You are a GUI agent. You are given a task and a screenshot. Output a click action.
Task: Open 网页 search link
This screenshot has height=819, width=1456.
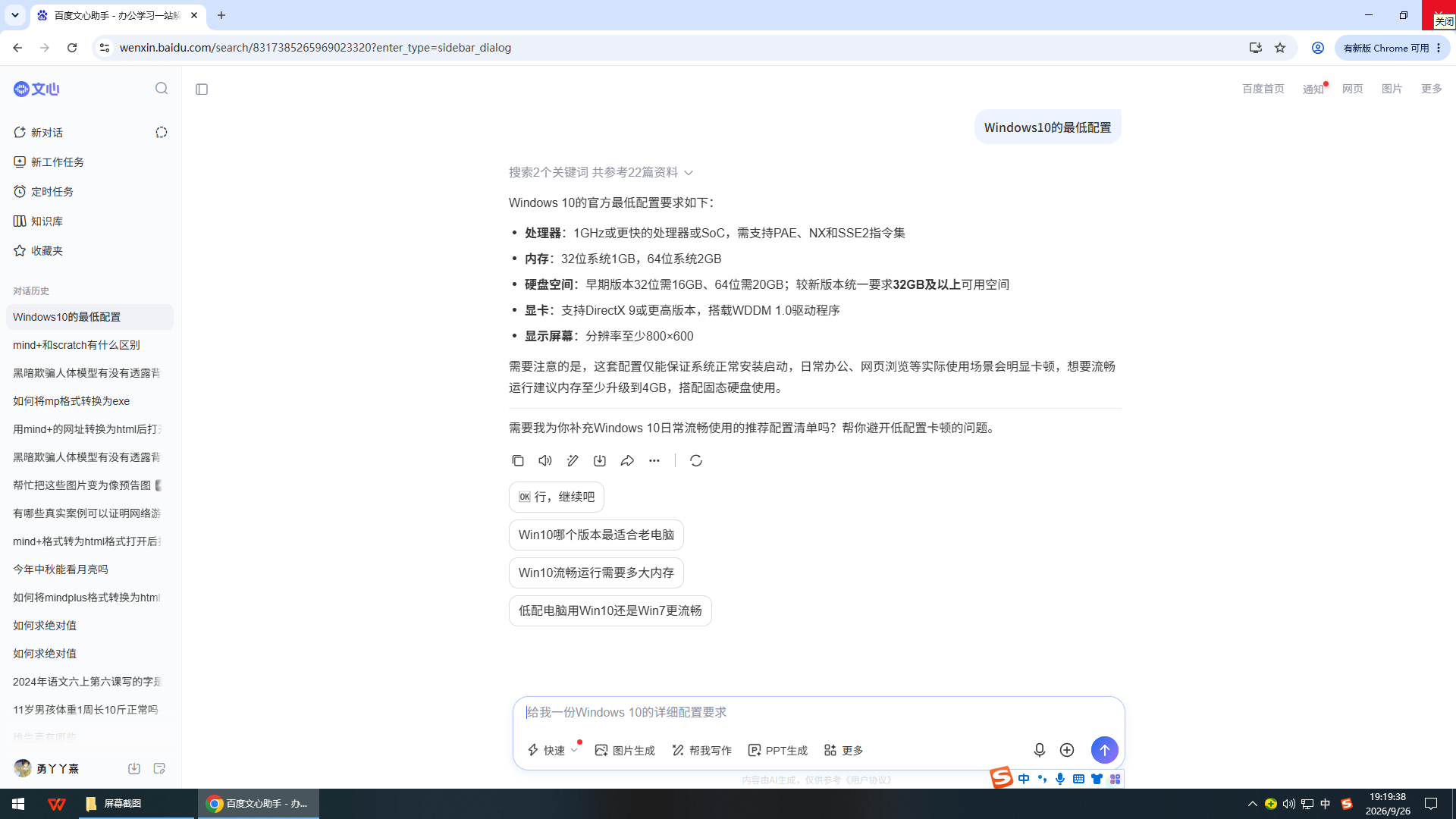[1353, 89]
